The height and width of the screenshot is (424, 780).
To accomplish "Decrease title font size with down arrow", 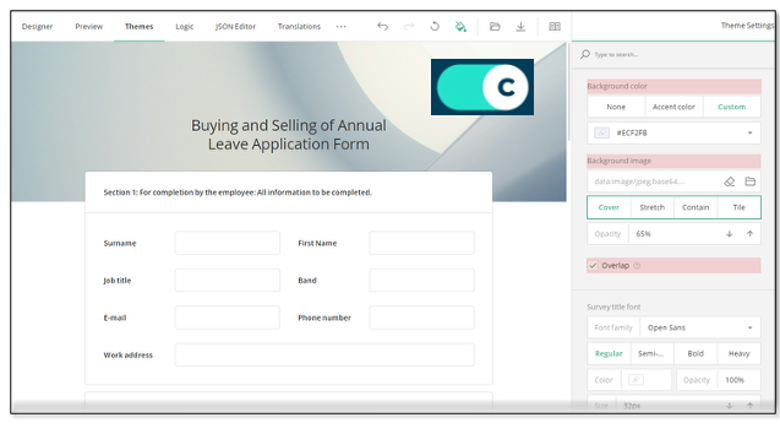I will [x=729, y=406].
